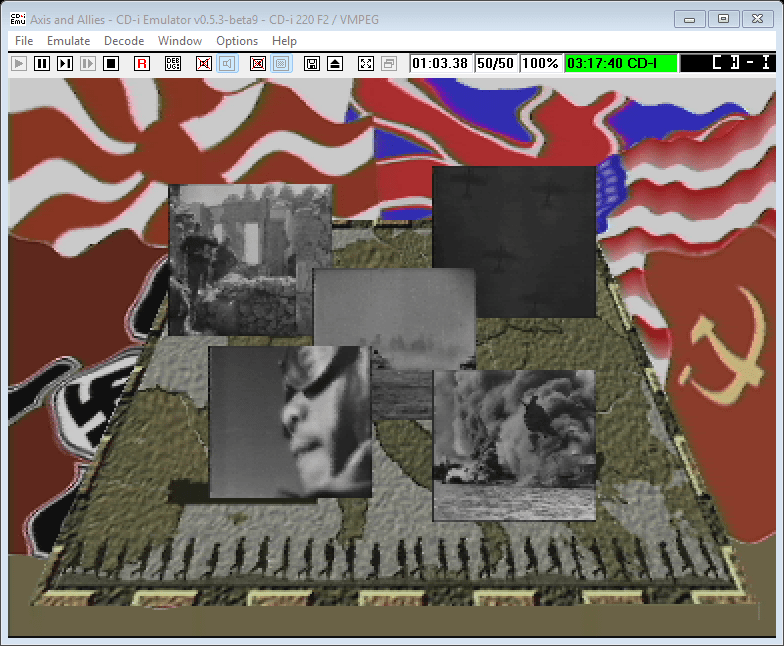Toggle the audio speaker button
The image size is (784, 646).
coord(227,63)
